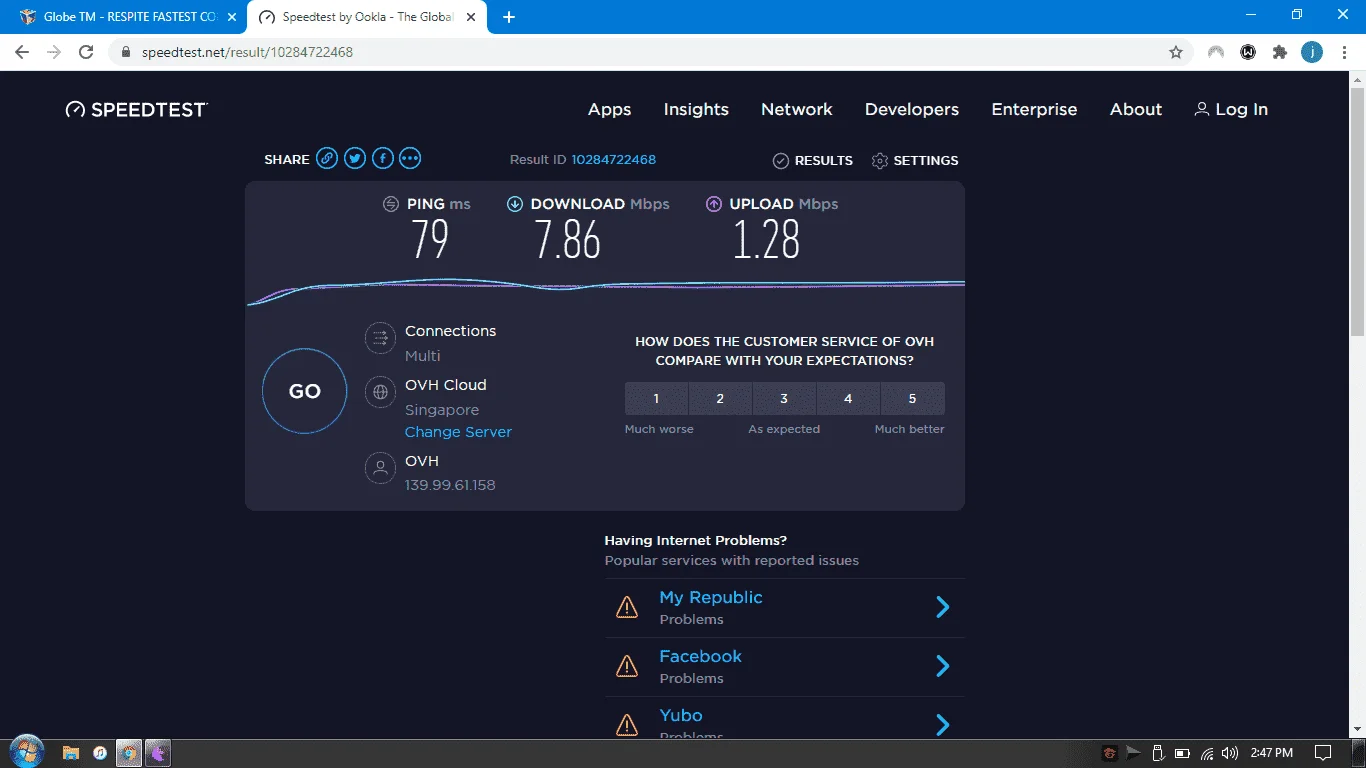Open the grey arc extension icon
1366x768 pixels.
coord(1216,52)
